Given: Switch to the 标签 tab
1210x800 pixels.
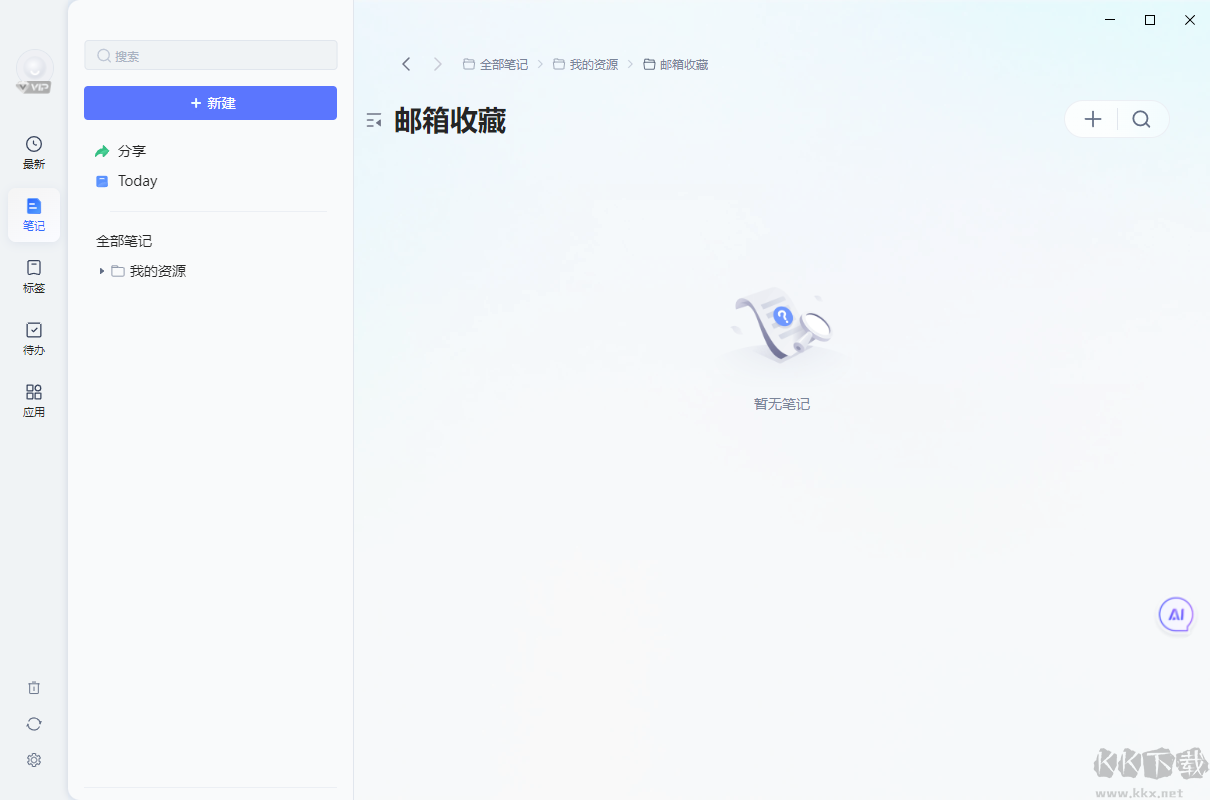Looking at the screenshot, I should point(34,276).
